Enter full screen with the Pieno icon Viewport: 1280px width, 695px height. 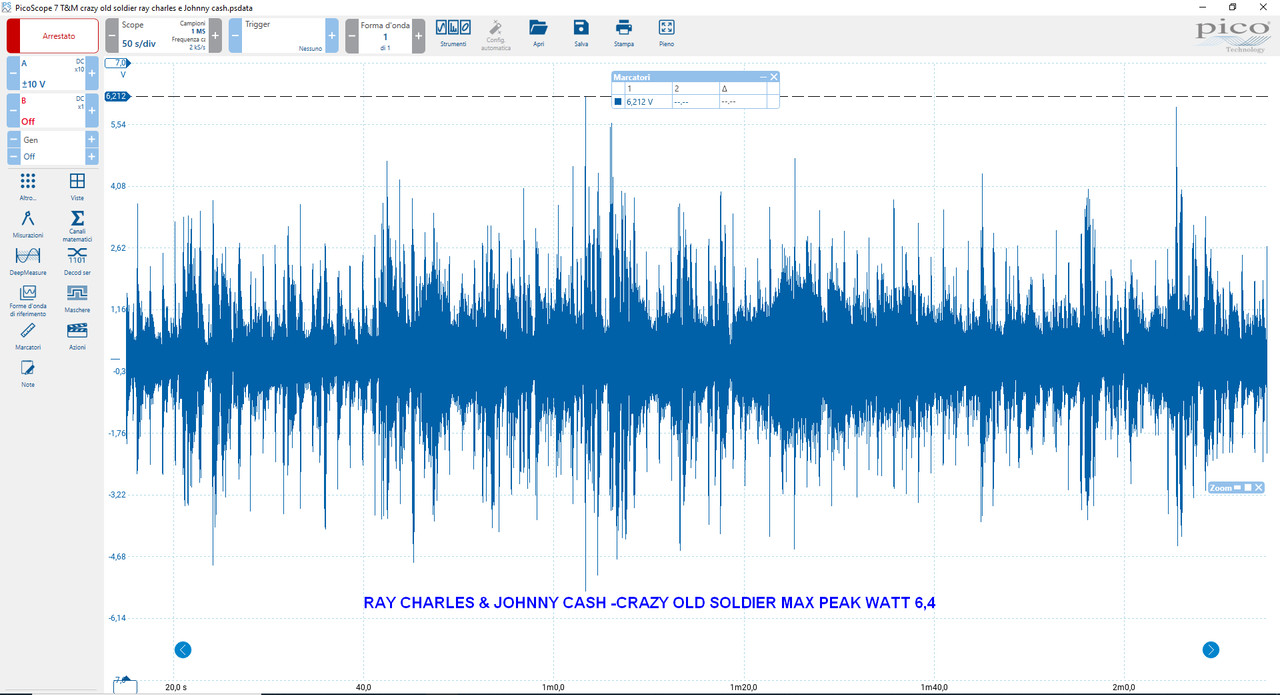pyautogui.click(x=667, y=32)
